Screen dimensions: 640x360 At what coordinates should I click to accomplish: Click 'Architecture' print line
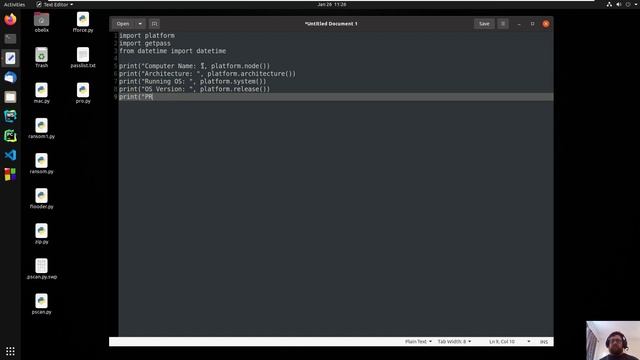[207, 74]
